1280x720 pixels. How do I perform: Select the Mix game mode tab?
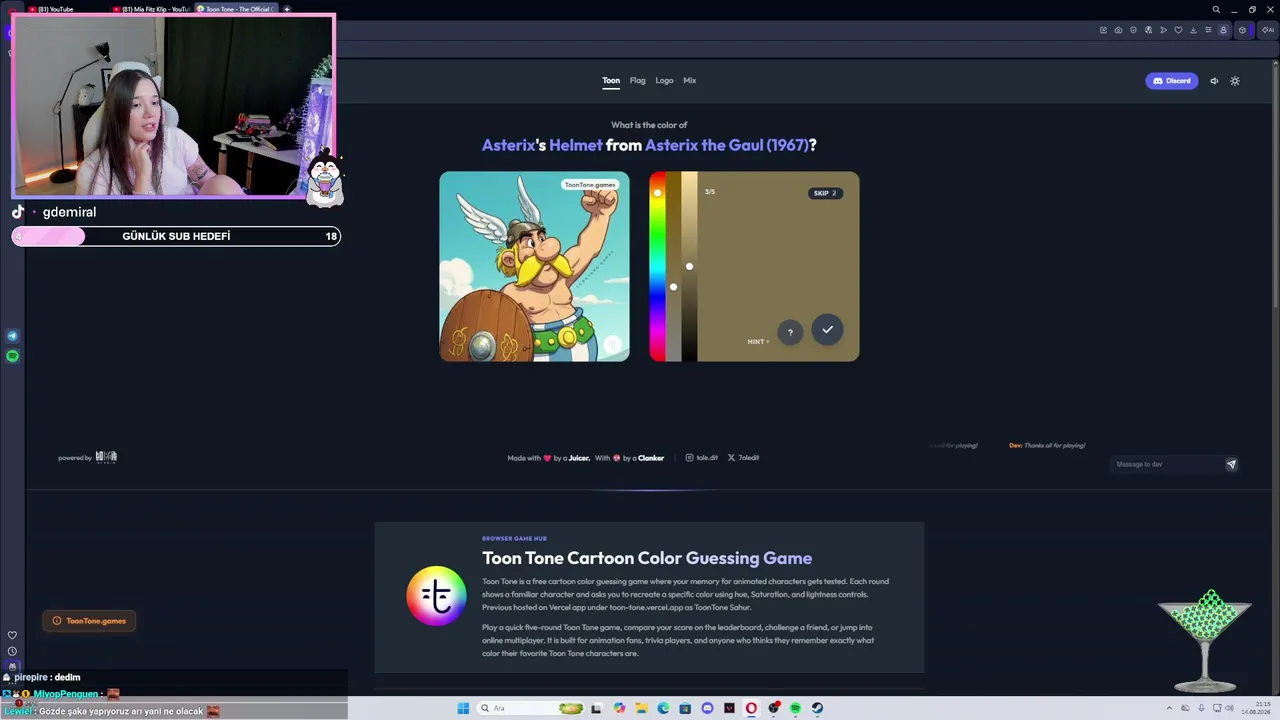[689, 80]
